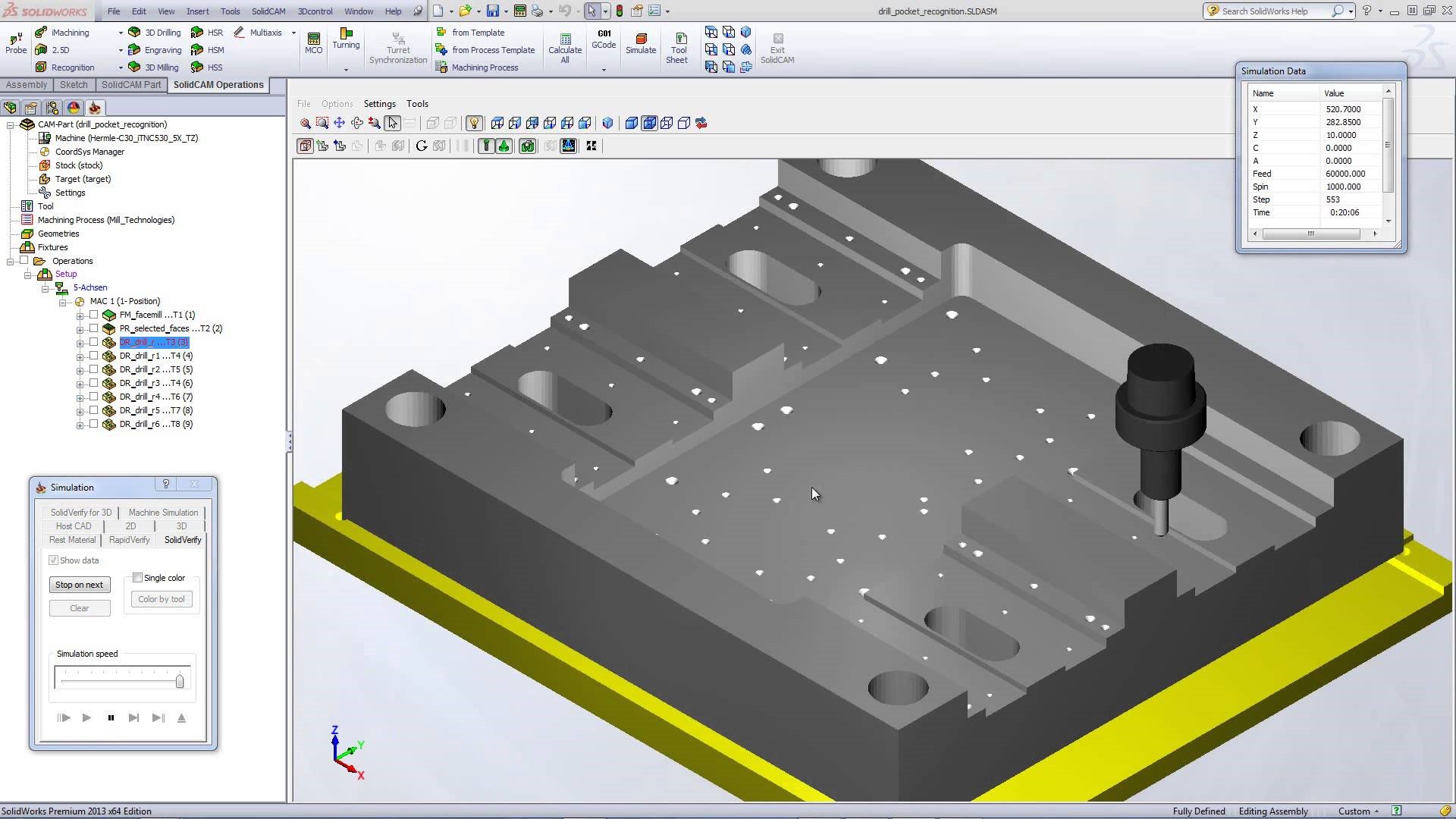Enable the Single color checkbox

point(138,578)
